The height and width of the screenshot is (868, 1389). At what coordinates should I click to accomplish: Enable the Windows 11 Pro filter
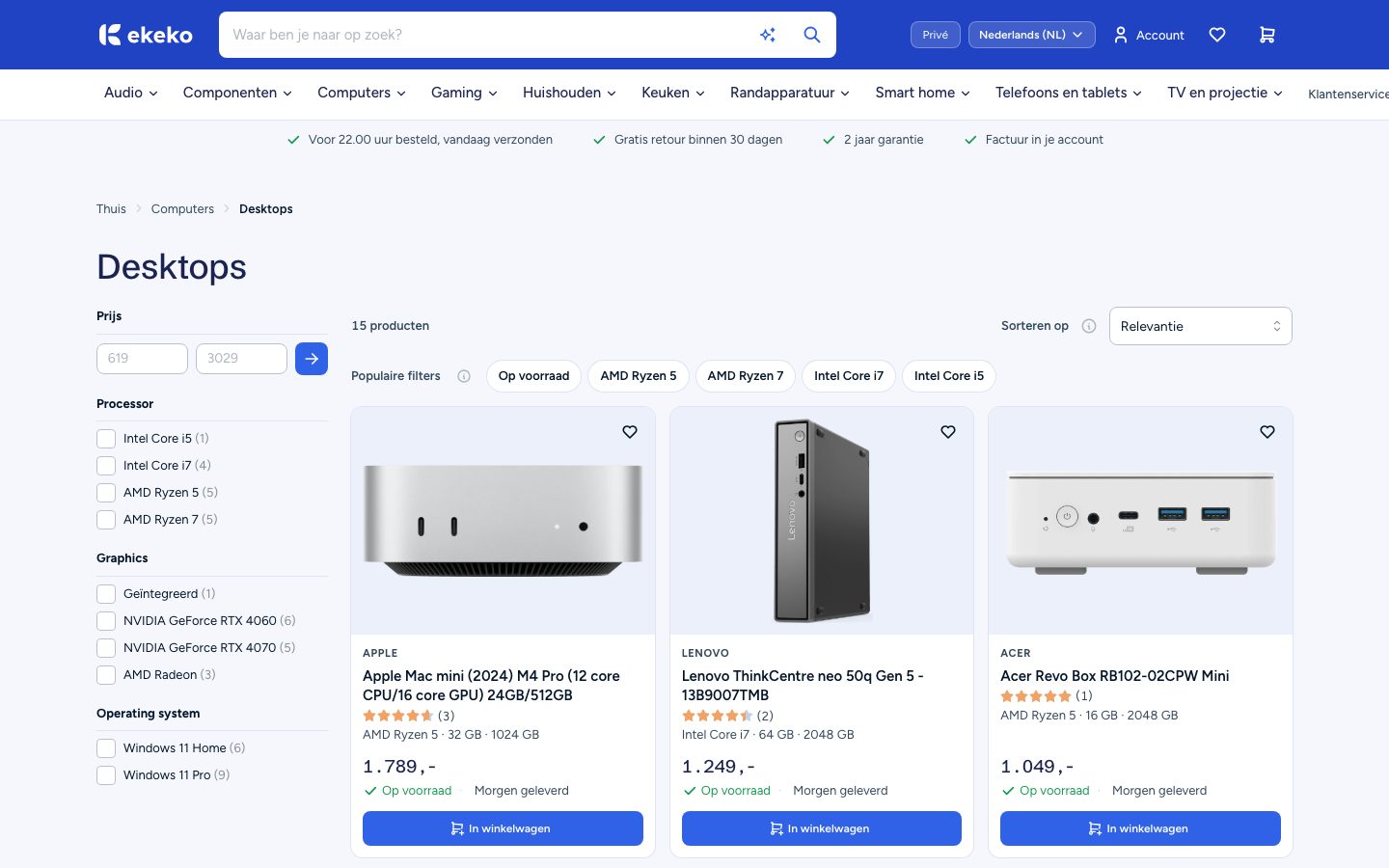pos(106,775)
